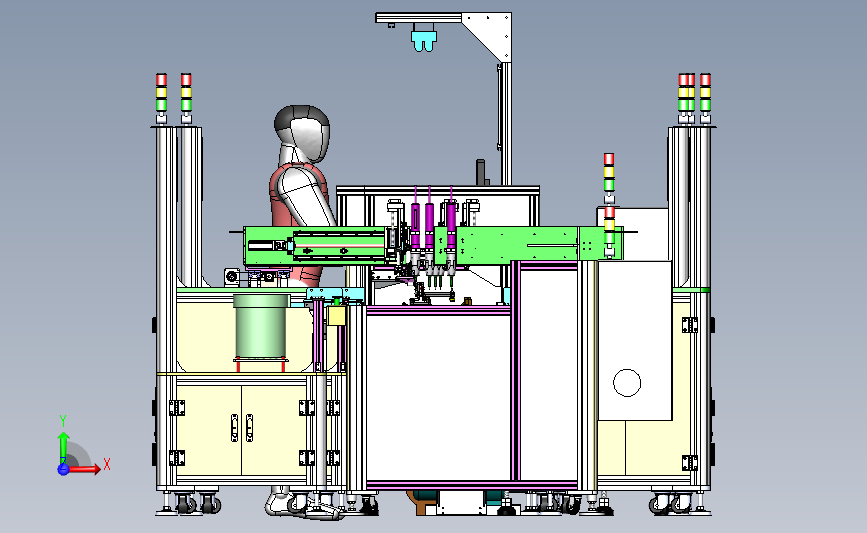Screen dimensions: 867x533
Task: Select the small yellow box beside the bin
Action: (x=336, y=316)
